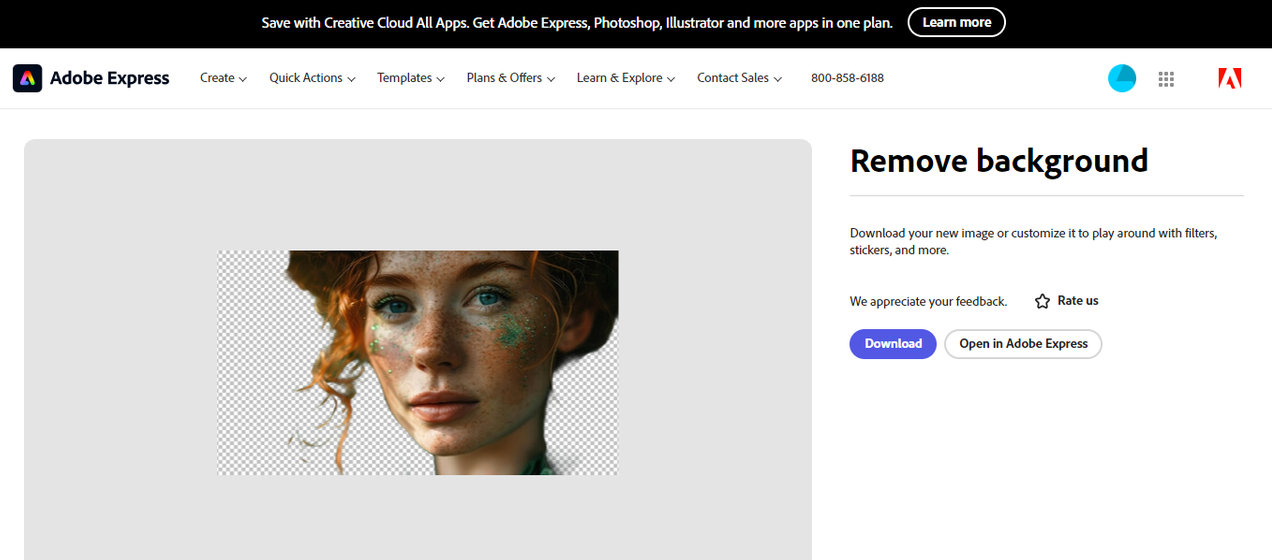Click the Creative Cloud All Apps banner text

(x=577, y=22)
